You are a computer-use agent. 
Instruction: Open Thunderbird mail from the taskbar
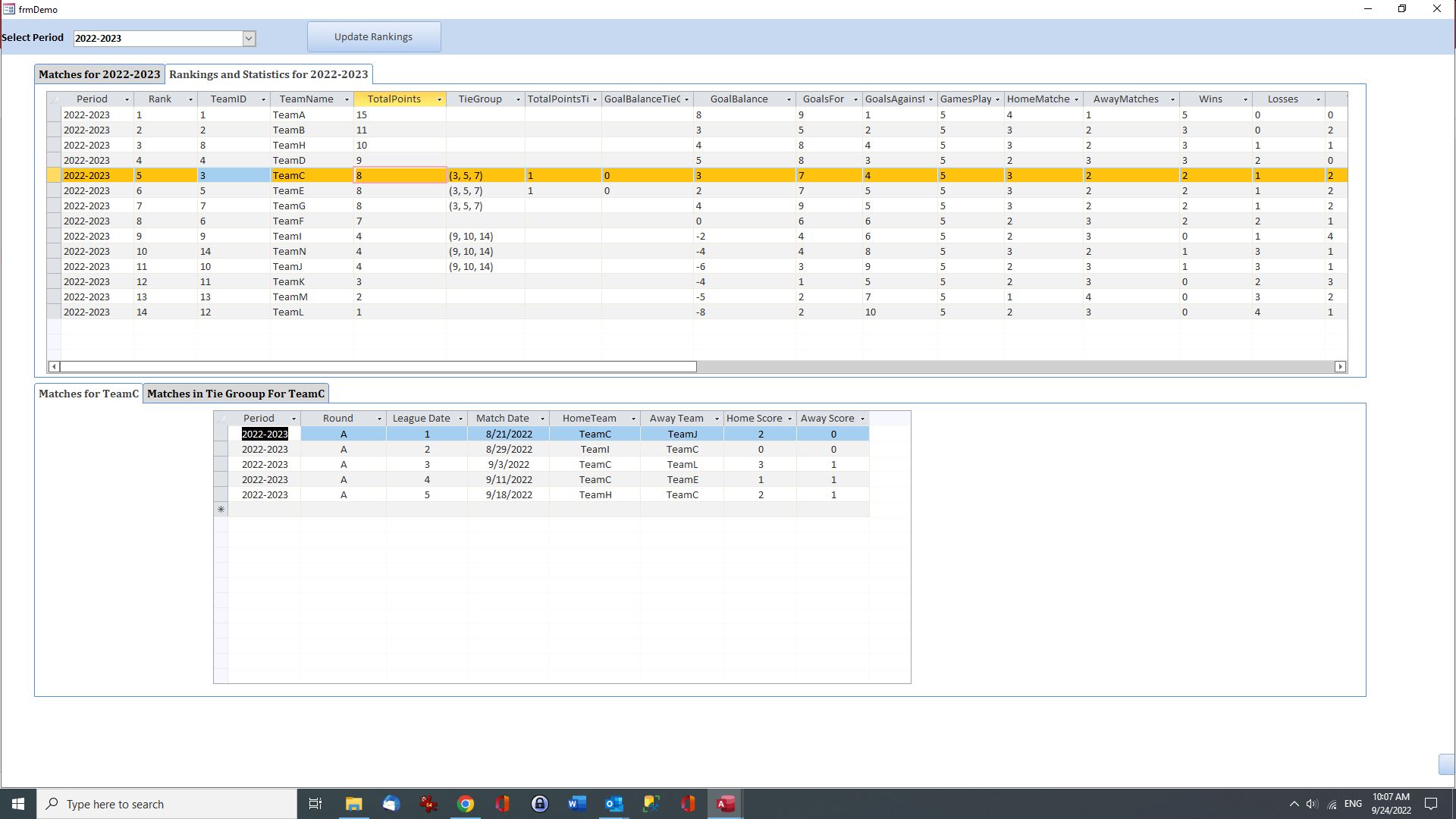point(391,804)
